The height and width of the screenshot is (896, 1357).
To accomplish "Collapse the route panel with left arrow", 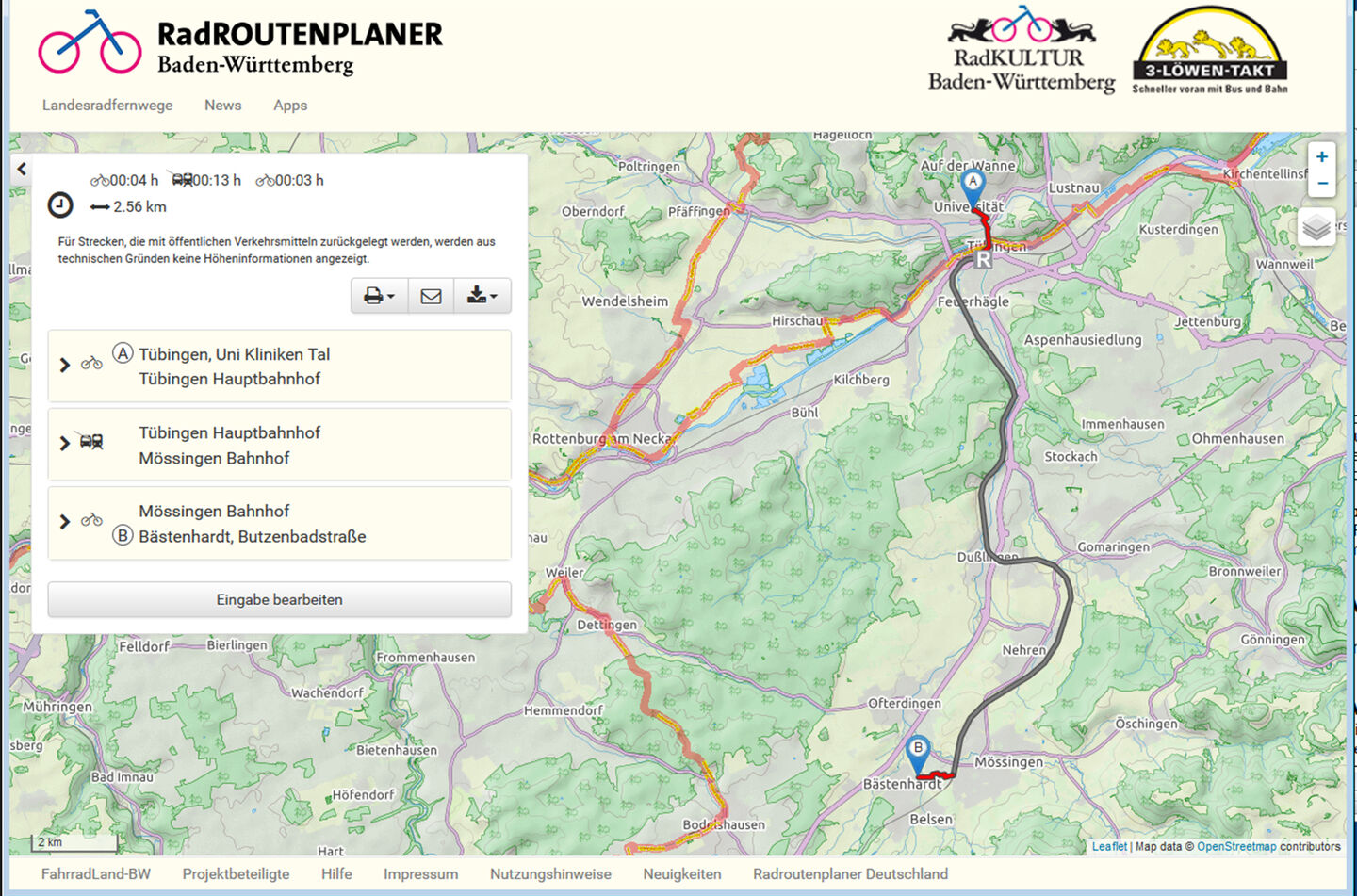I will point(22,170).
